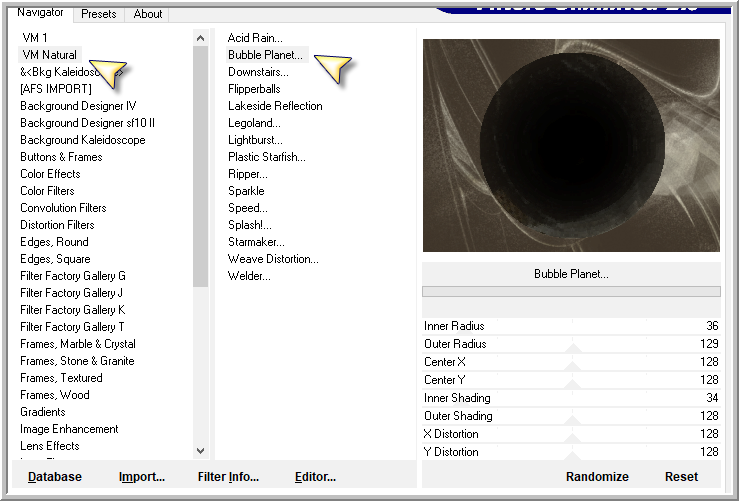Choose the Legoland filter

[x=255, y=123]
